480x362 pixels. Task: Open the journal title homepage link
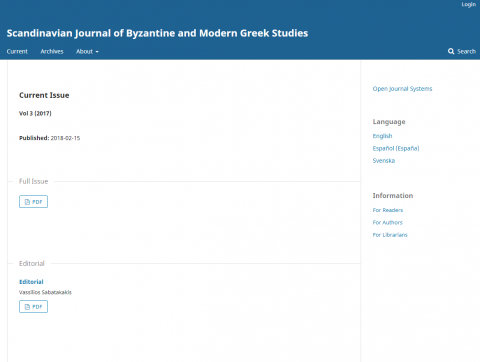[157, 33]
